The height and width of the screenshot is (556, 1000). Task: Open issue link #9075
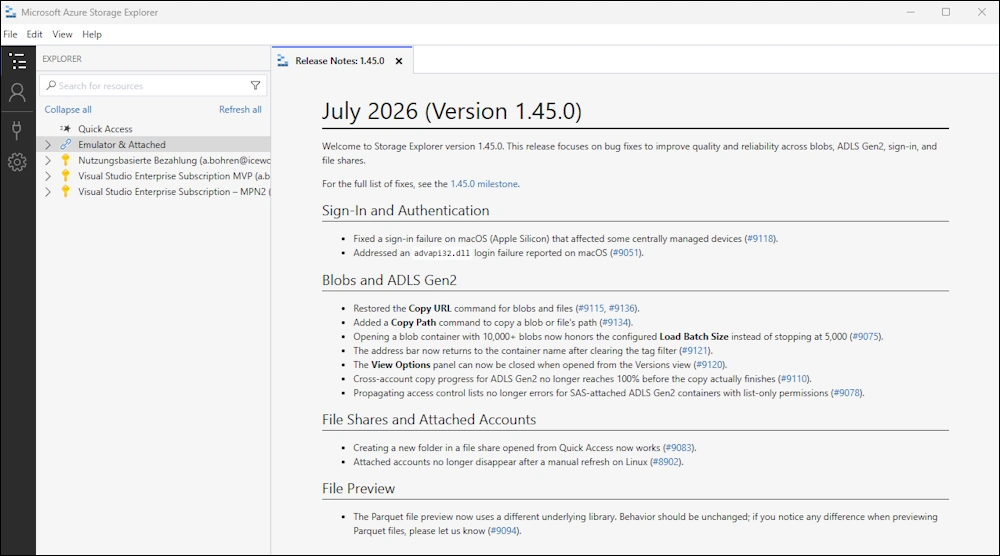pos(865,337)
